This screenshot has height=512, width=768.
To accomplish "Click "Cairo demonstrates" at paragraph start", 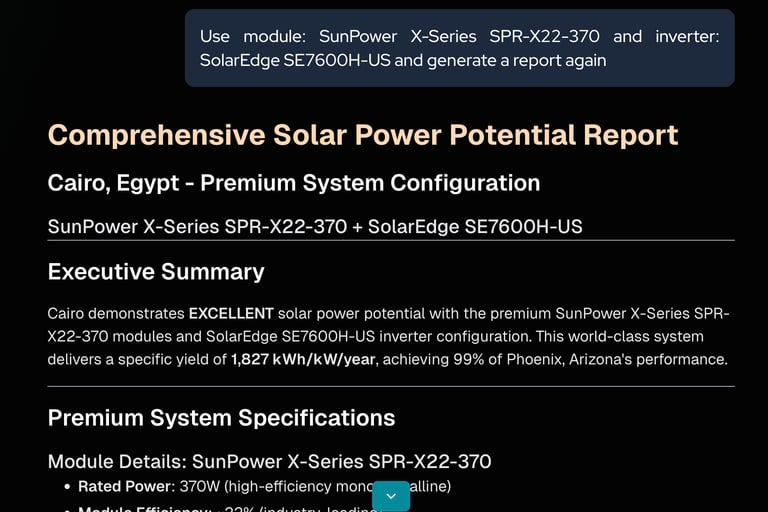I will [x=116, y=314].
